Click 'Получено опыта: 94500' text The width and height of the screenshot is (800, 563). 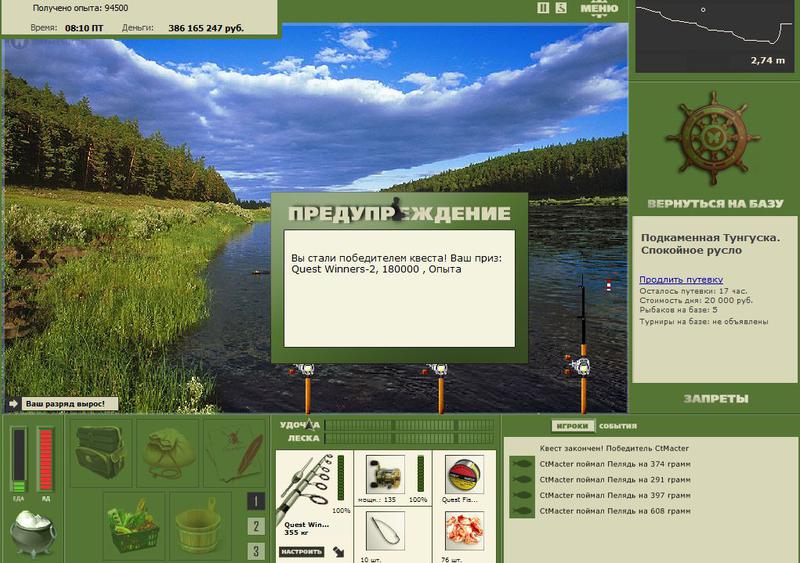[x=80, y=8]
